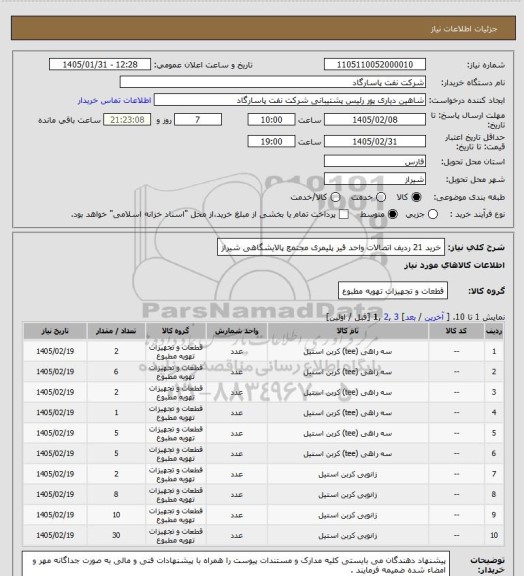The image size is (524, 576).
Task: Click the ردیف column header
Action: coord(494,331)
